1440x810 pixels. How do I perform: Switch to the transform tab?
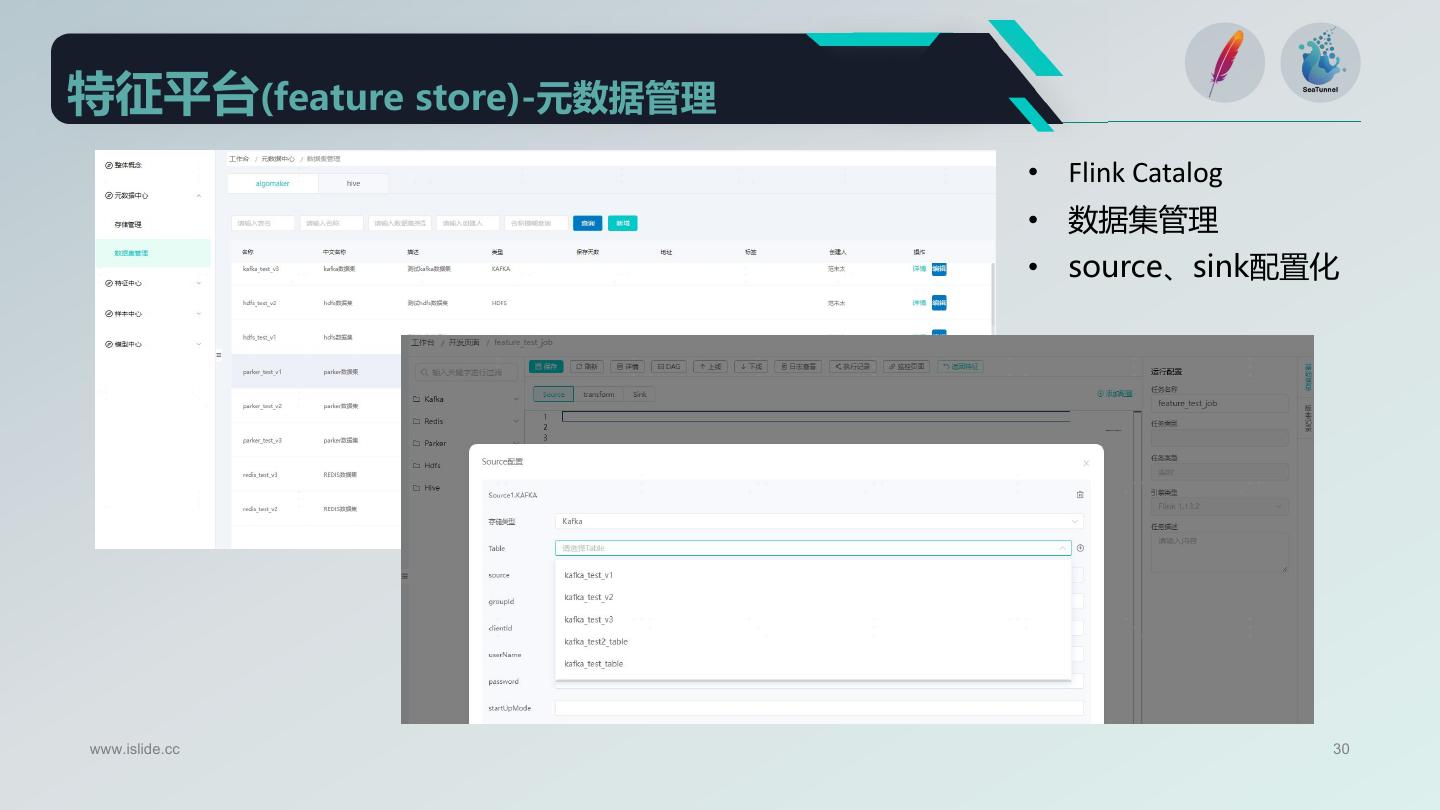click(x=599, y=395)
